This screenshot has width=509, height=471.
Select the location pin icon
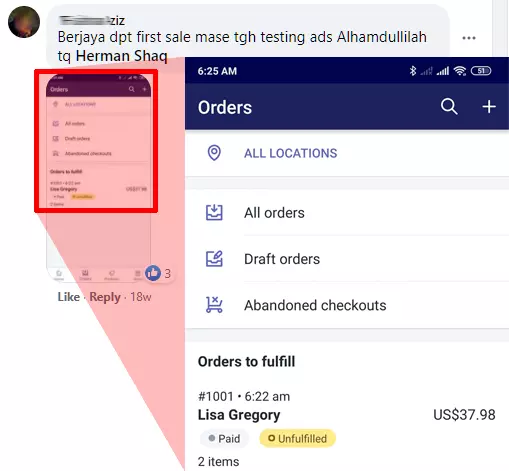(x=214, y=153)
